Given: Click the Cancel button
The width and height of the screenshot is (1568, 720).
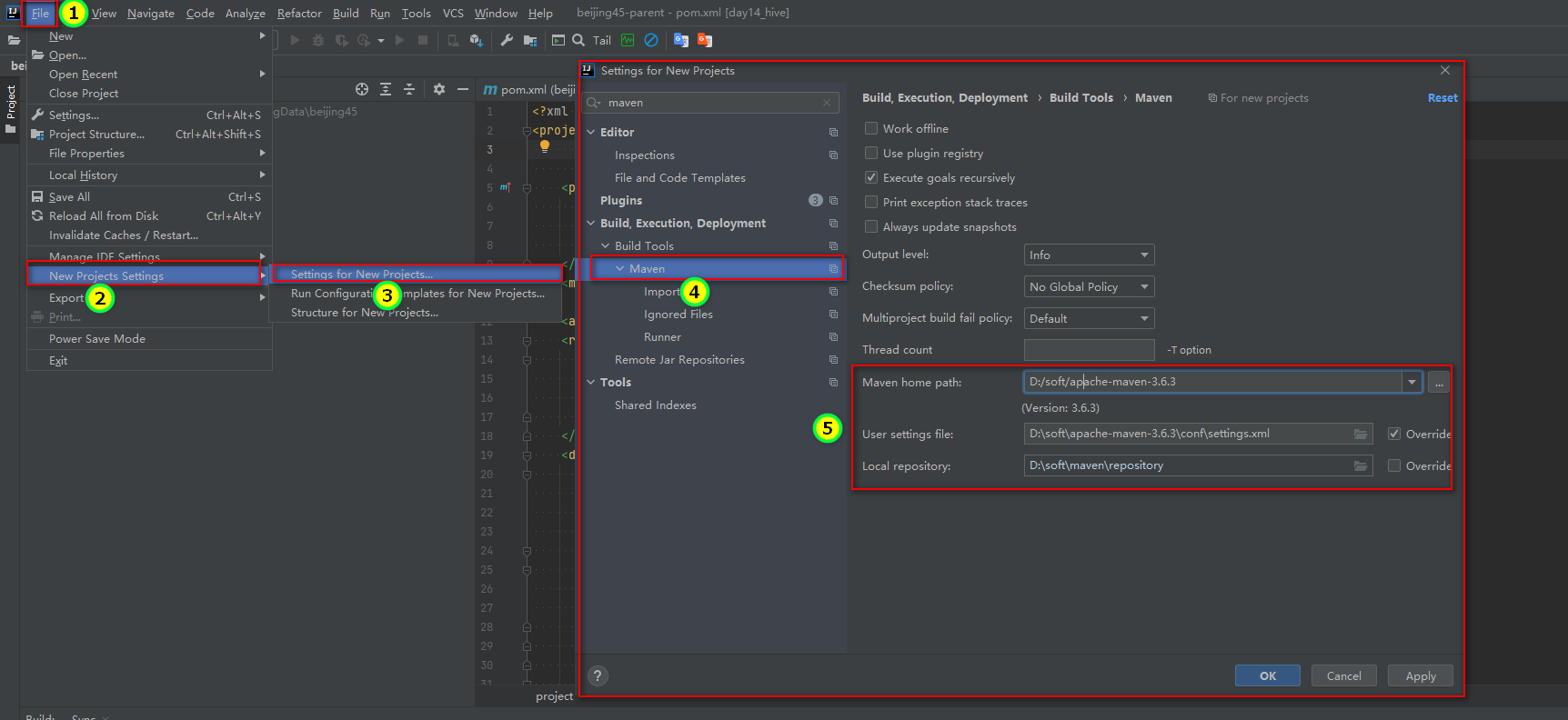Looking at the screenshot, I should pyautogui.click(x=1343, y=675).
